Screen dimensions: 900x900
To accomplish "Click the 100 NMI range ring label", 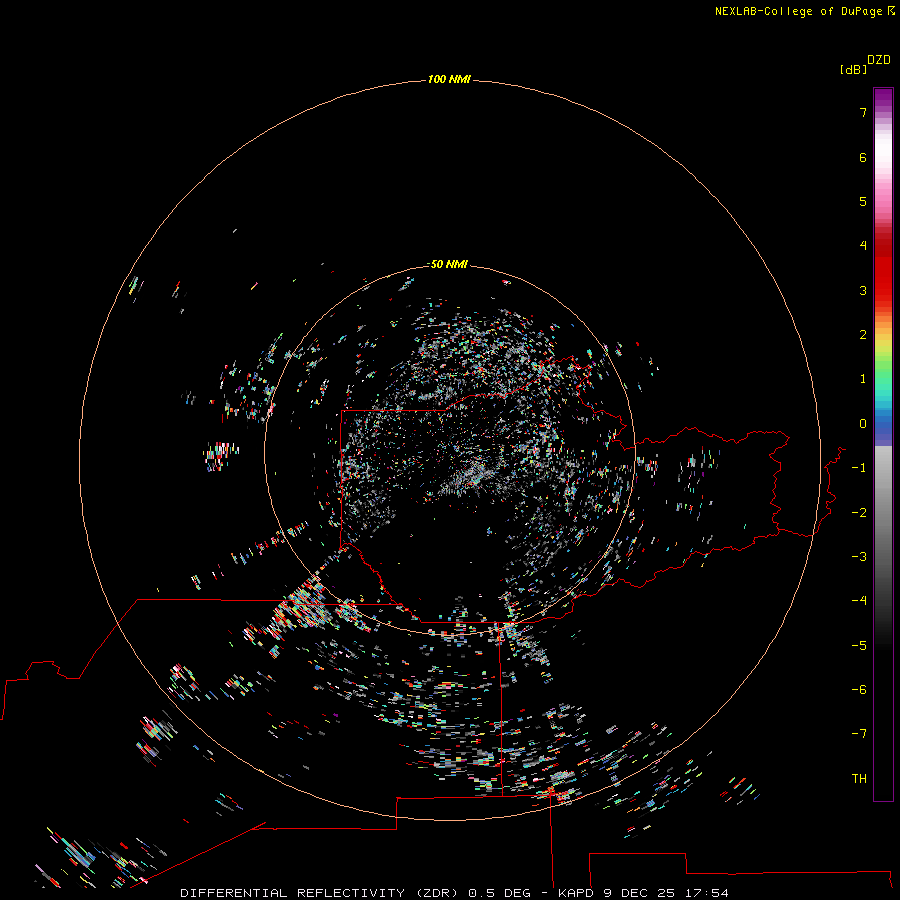I will tap(449, 79).
